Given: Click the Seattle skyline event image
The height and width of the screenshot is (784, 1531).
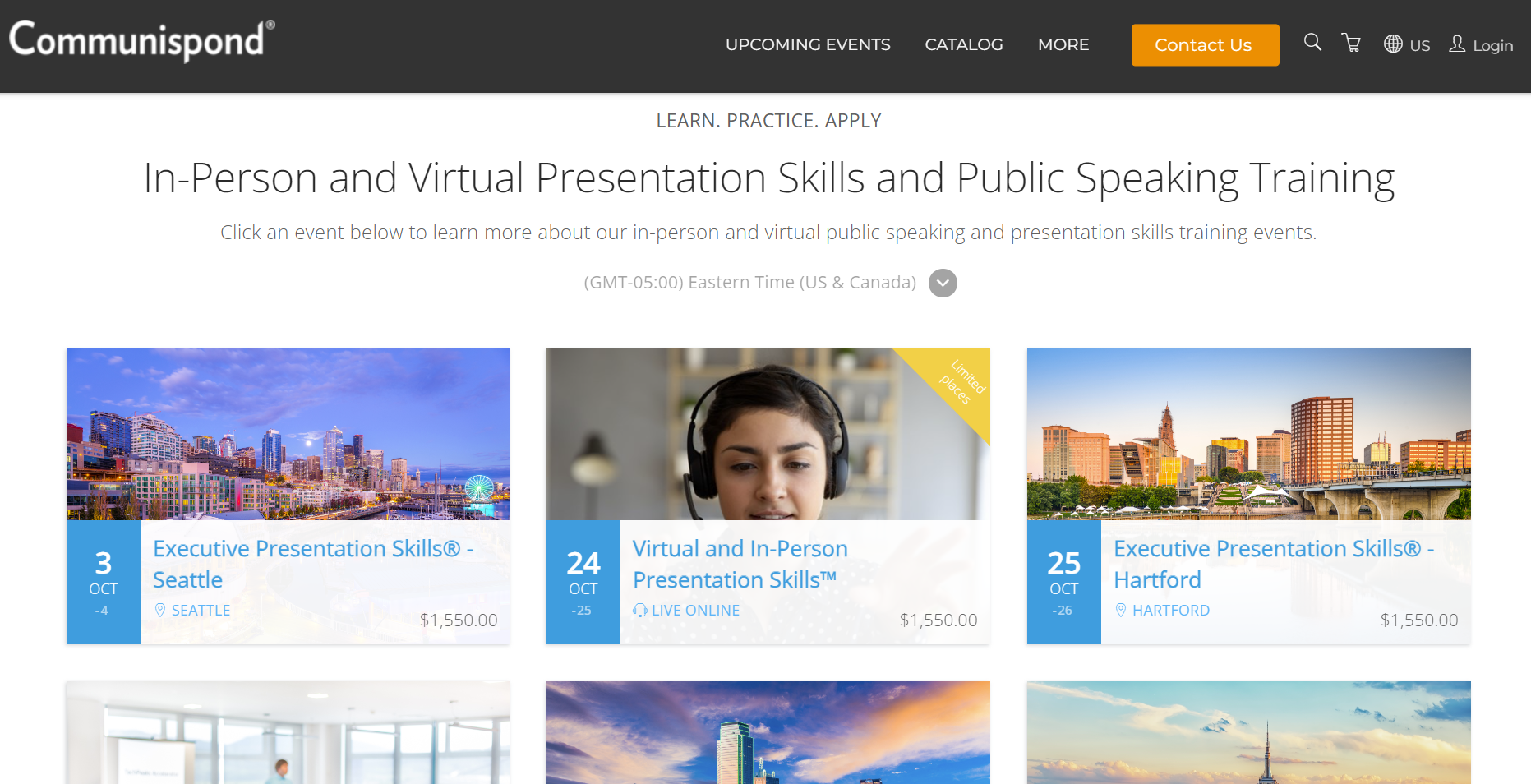Looking at the screenshot, I should 288,434.
